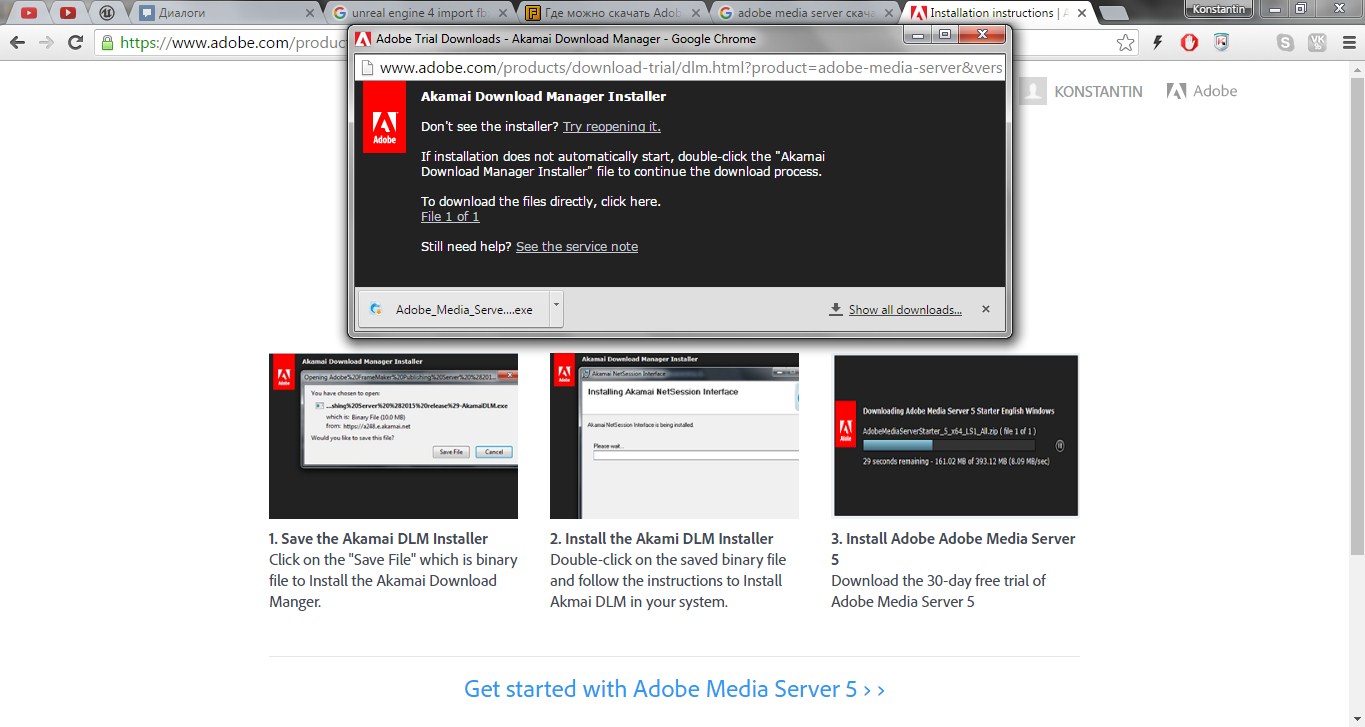Screen dimensions: 1365x727
Task: Click the Adobe text link in header
Action: point(1215,91)
